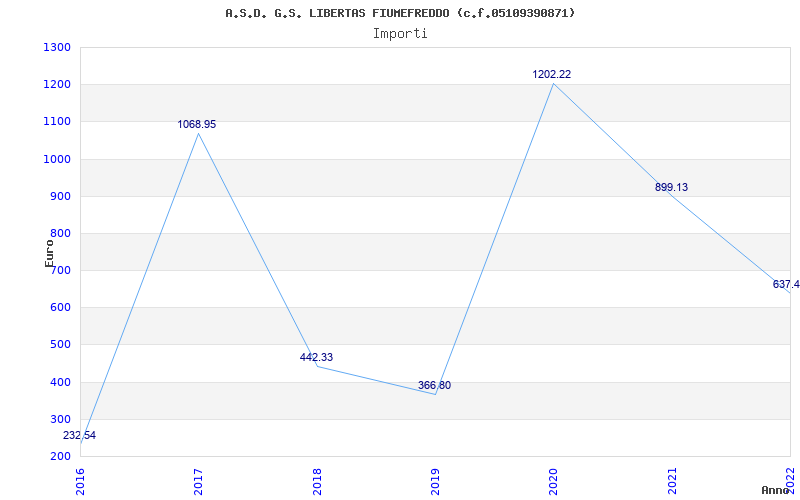Click the 2018 x-axis year label
Viewport: 800px width, 500px height.
pos(317,481)
